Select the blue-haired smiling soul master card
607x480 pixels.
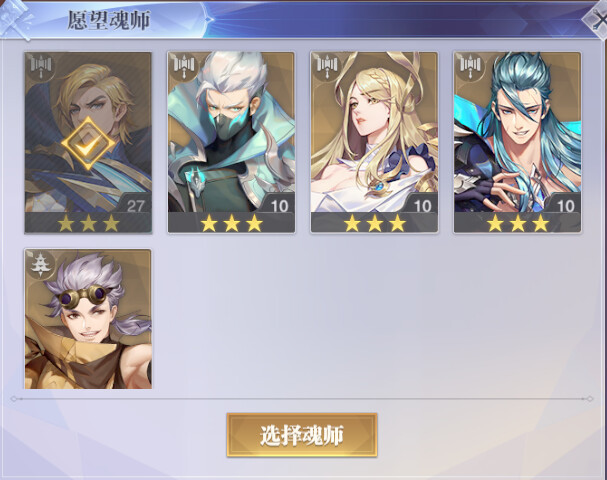pos(518,142)
